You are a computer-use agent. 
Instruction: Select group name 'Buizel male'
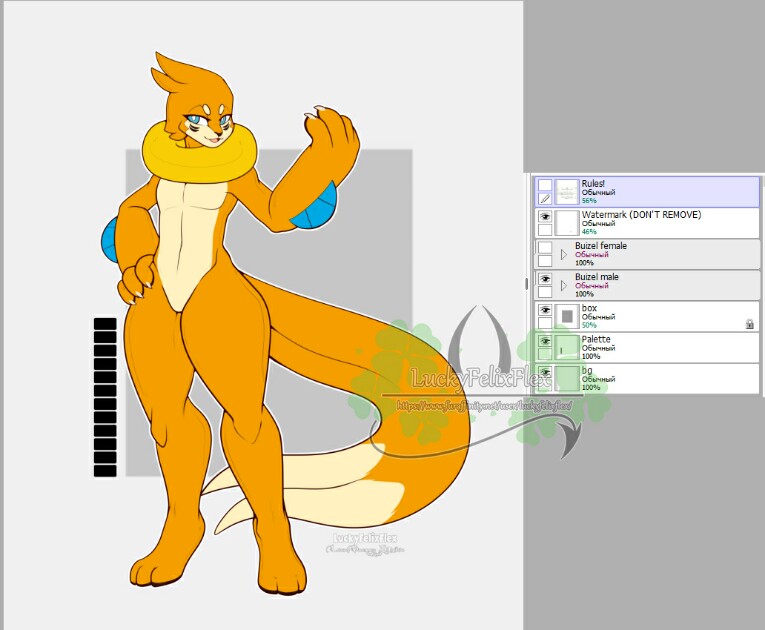tap(597, 277)
